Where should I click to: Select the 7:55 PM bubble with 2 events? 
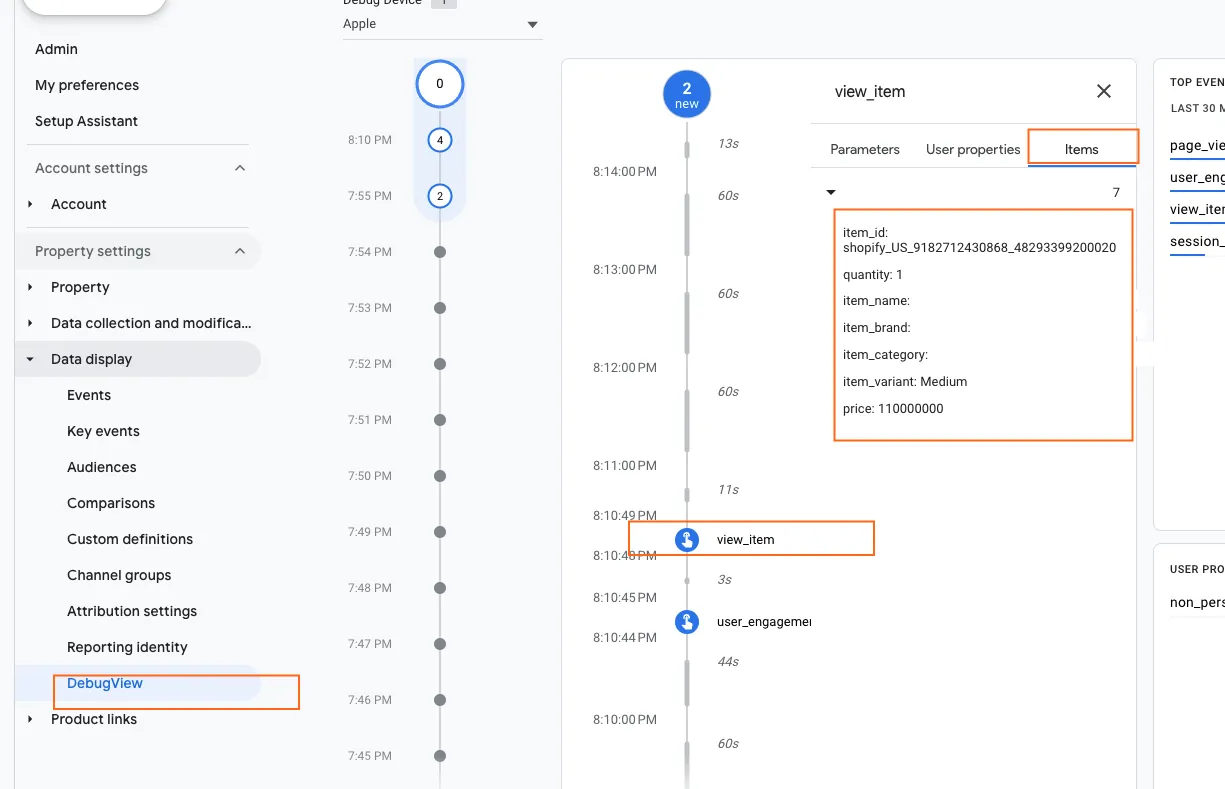coord(440,196)
